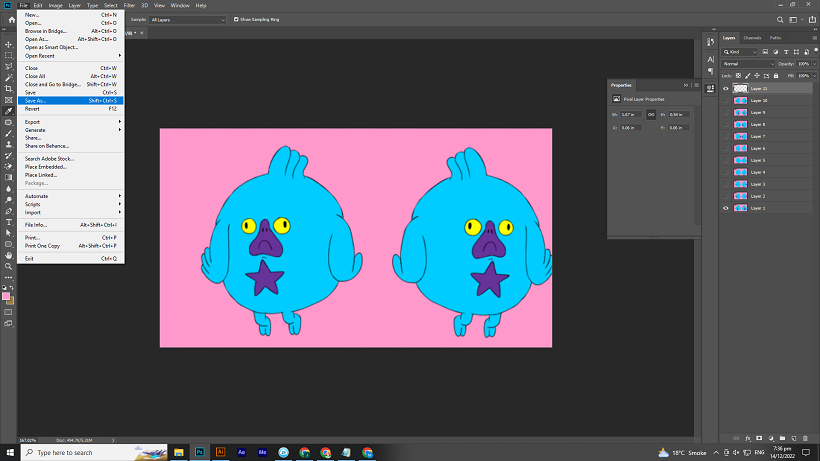Select the Gradient tool
The image size is (820, 461).
coord(8,178)
